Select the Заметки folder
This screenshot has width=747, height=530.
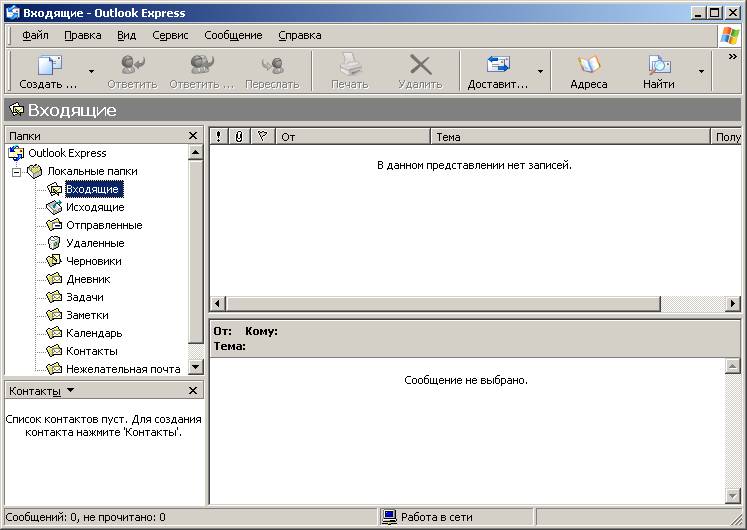pos(87,315)
